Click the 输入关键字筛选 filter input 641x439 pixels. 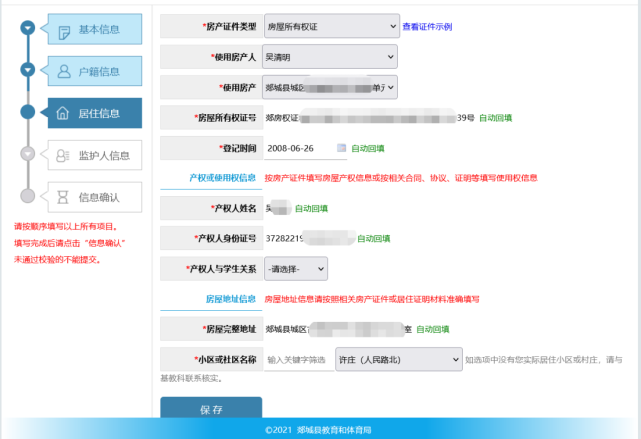tap(299, 360)
